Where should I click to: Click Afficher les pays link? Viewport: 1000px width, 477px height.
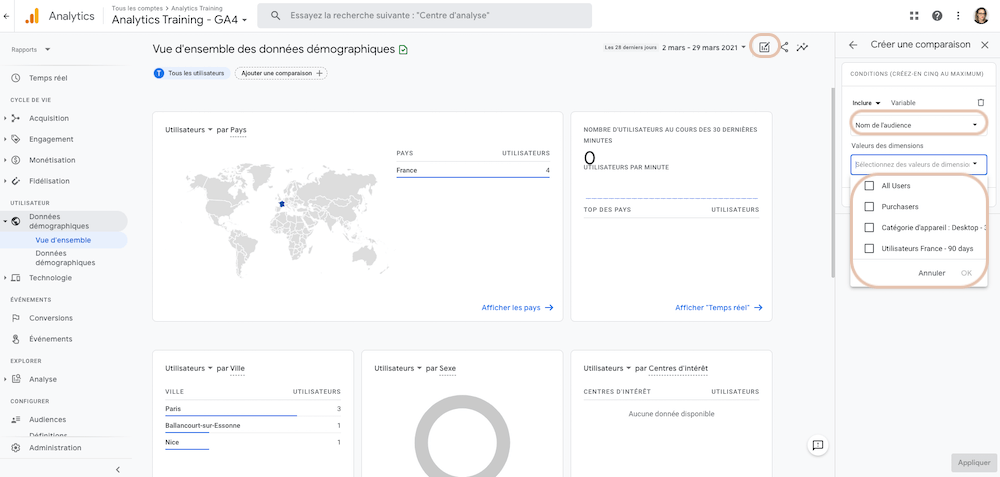pyautogui.click(x=517, y=307)
